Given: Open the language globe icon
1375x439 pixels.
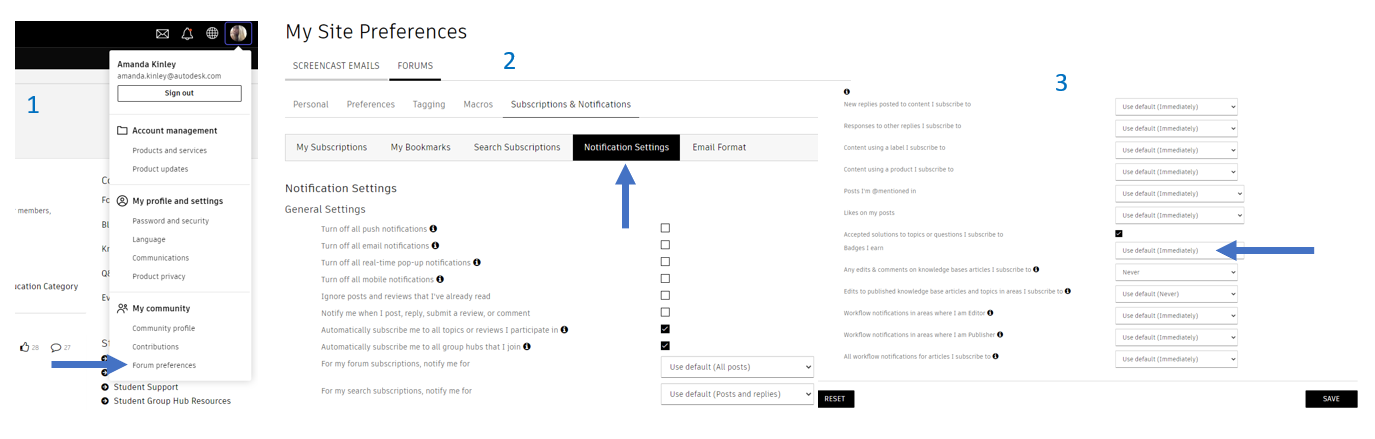Looking at the screenshot, I should click(x=213, y=34).
